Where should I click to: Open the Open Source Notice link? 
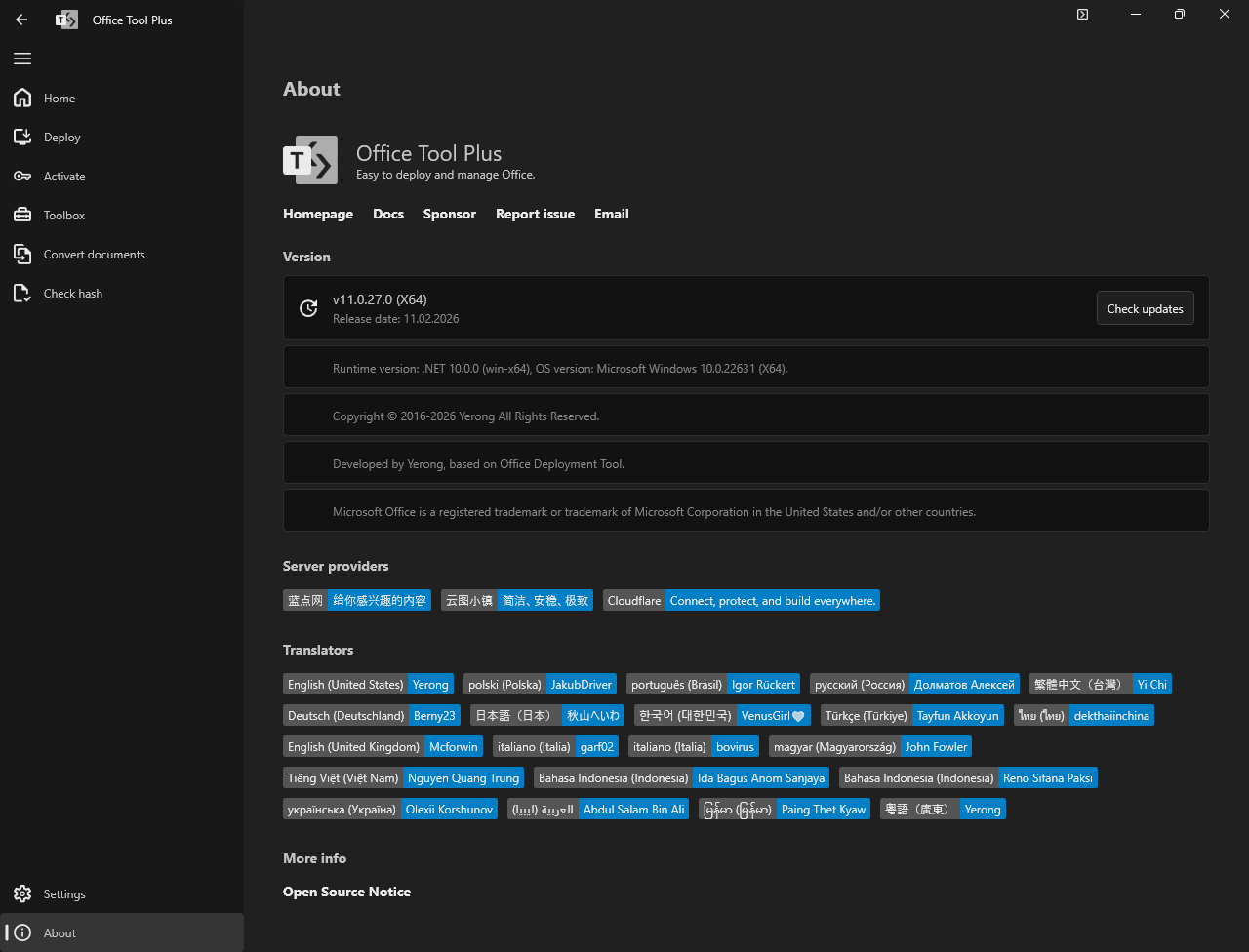point(346,892)
